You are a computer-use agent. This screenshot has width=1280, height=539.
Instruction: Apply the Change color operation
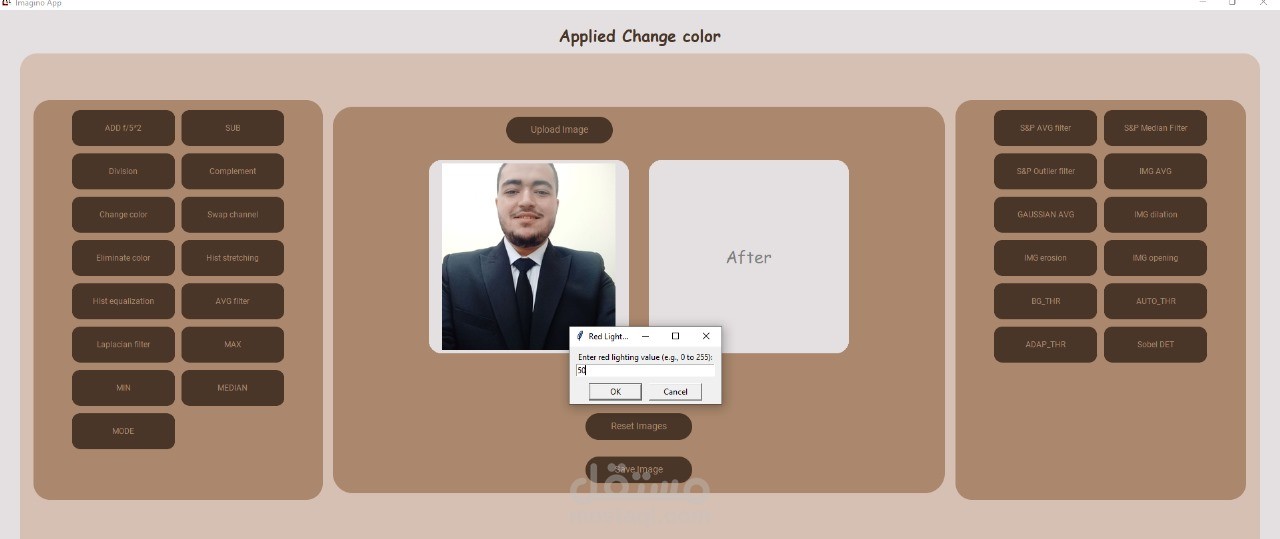123,215
